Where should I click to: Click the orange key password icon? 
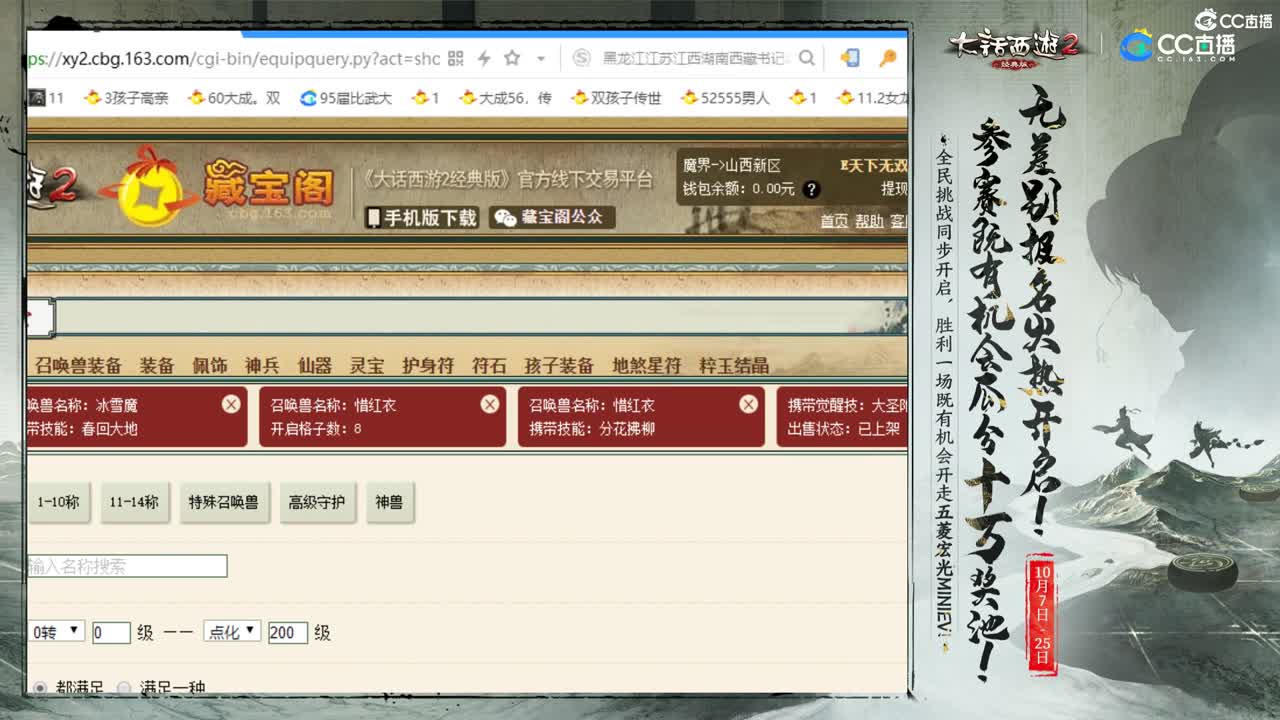(x=887, y=58)
